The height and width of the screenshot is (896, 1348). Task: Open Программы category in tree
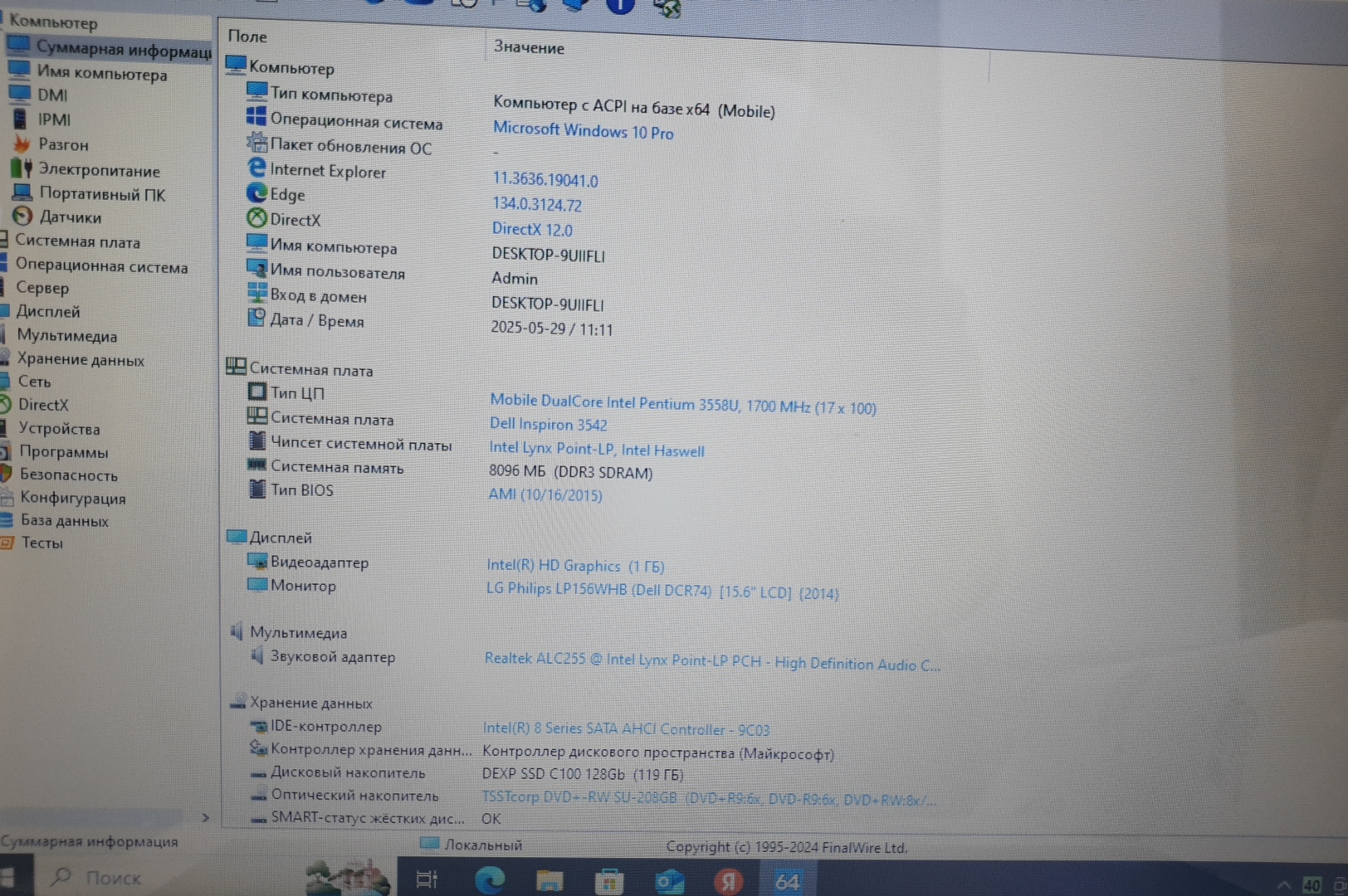coord(64,451)
